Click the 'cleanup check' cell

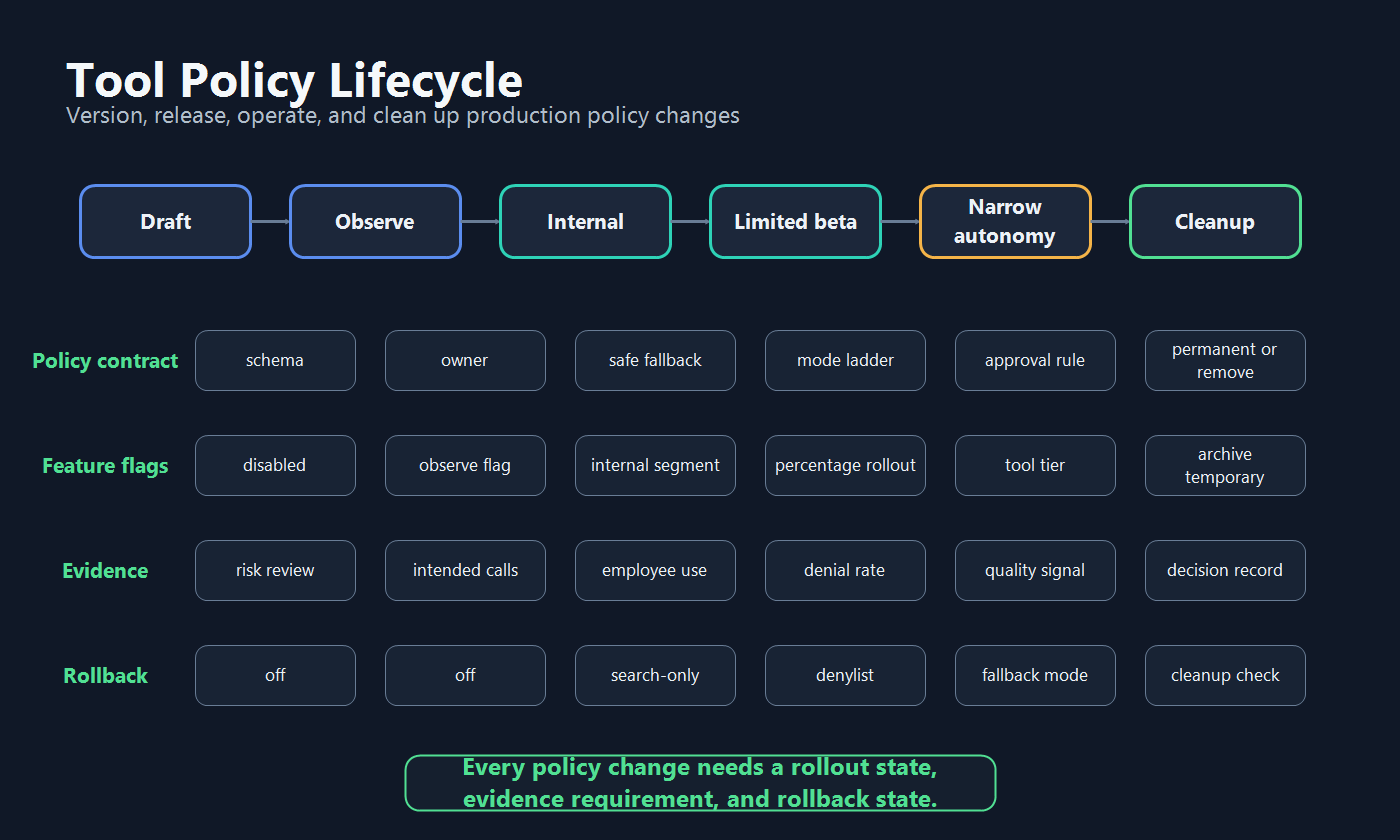point(1225,676)
